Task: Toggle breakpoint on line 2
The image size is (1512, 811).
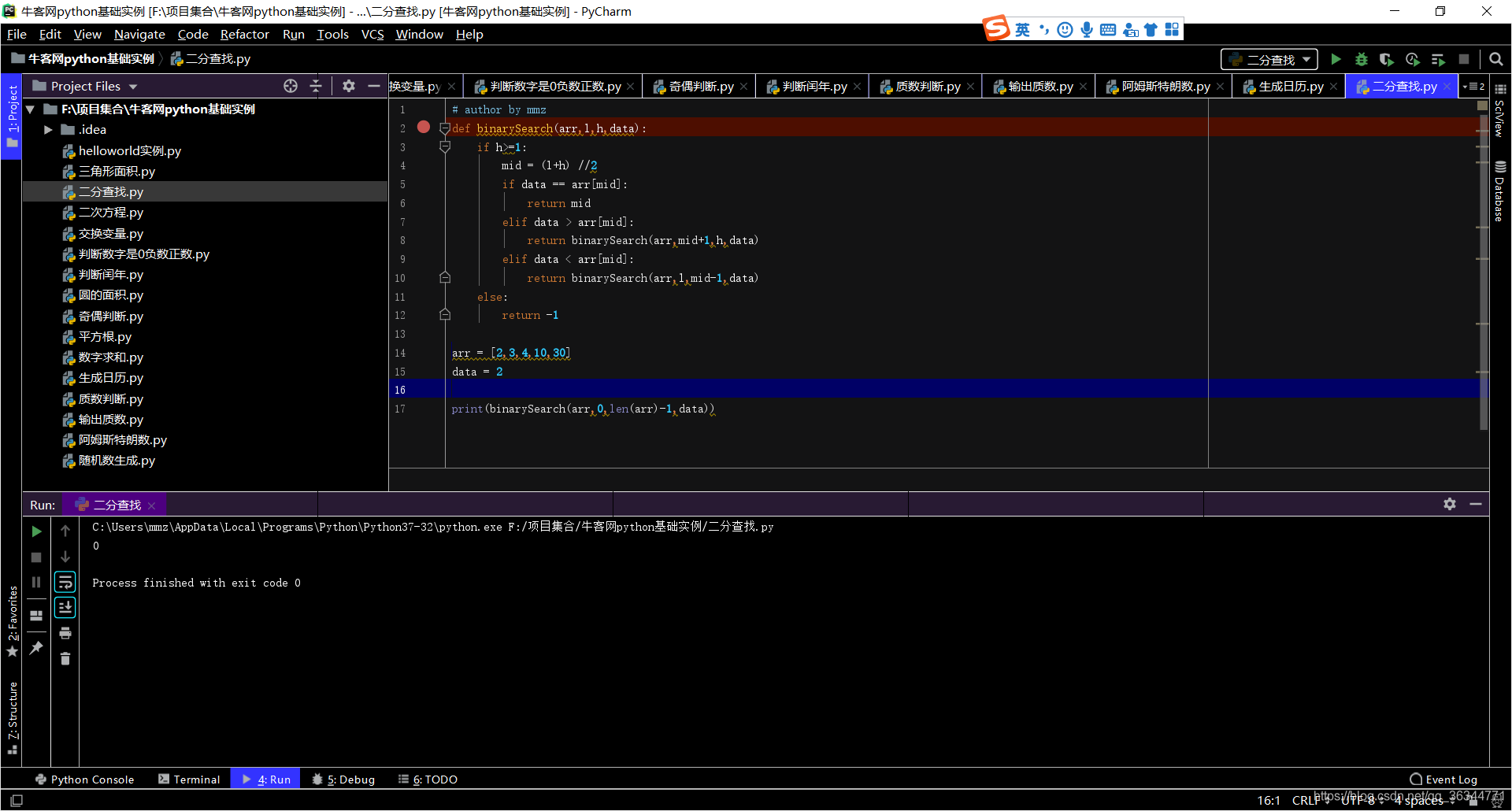Action: click(x=424, y=128)
